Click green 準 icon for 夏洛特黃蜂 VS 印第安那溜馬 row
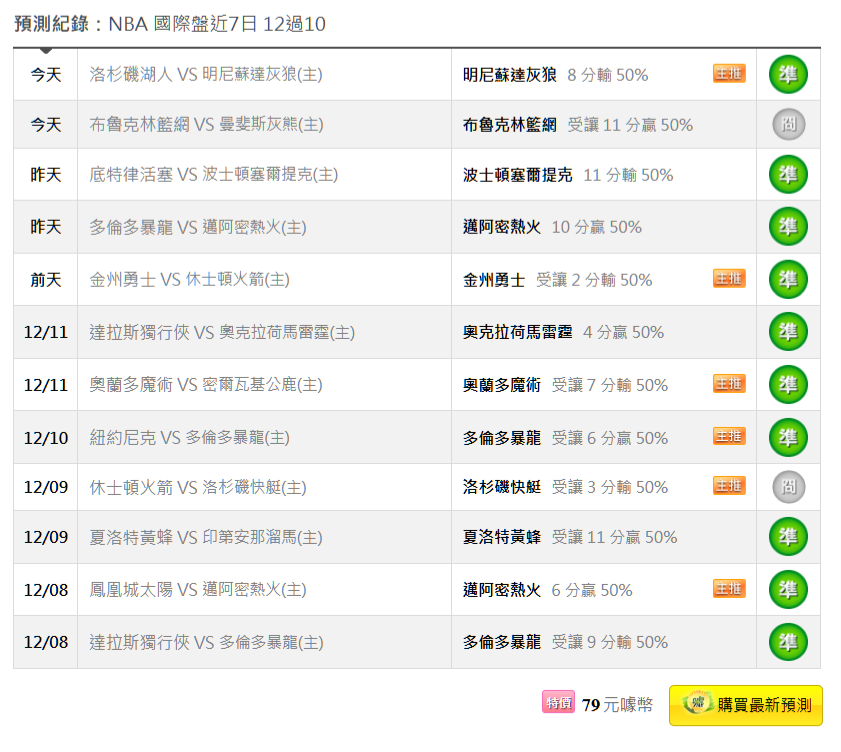 point(788,537)
